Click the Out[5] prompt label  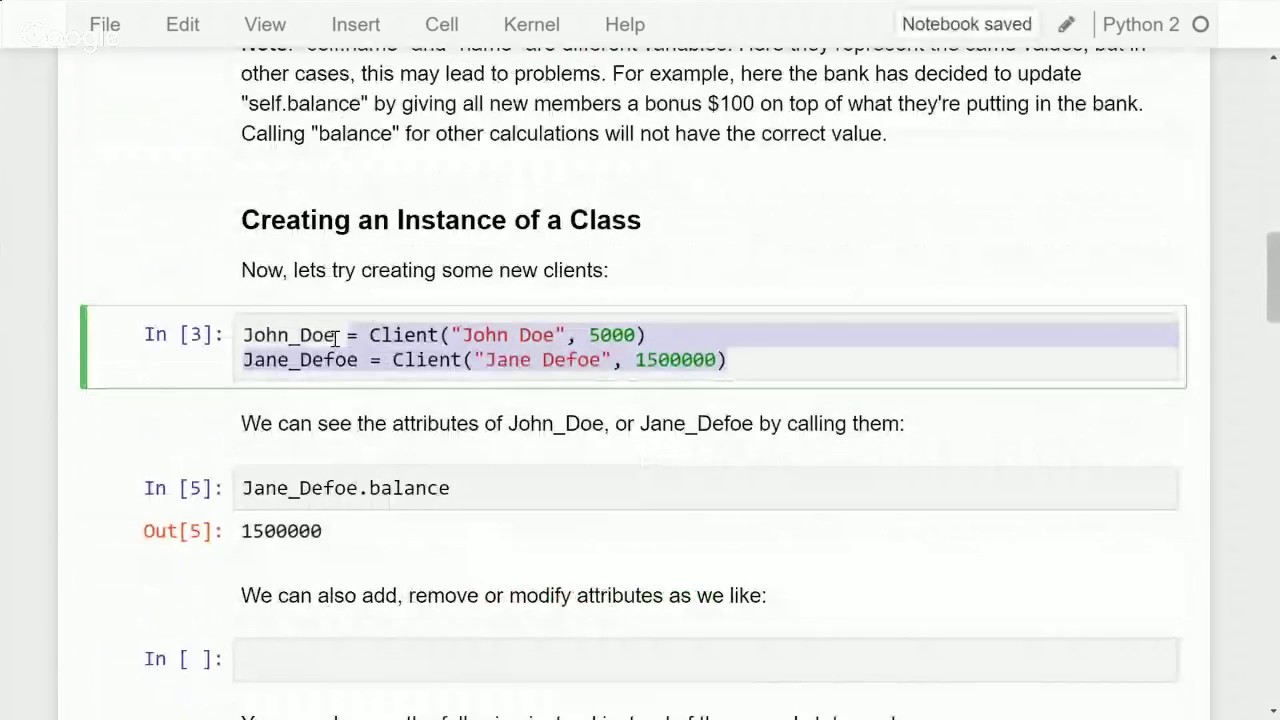183,531
